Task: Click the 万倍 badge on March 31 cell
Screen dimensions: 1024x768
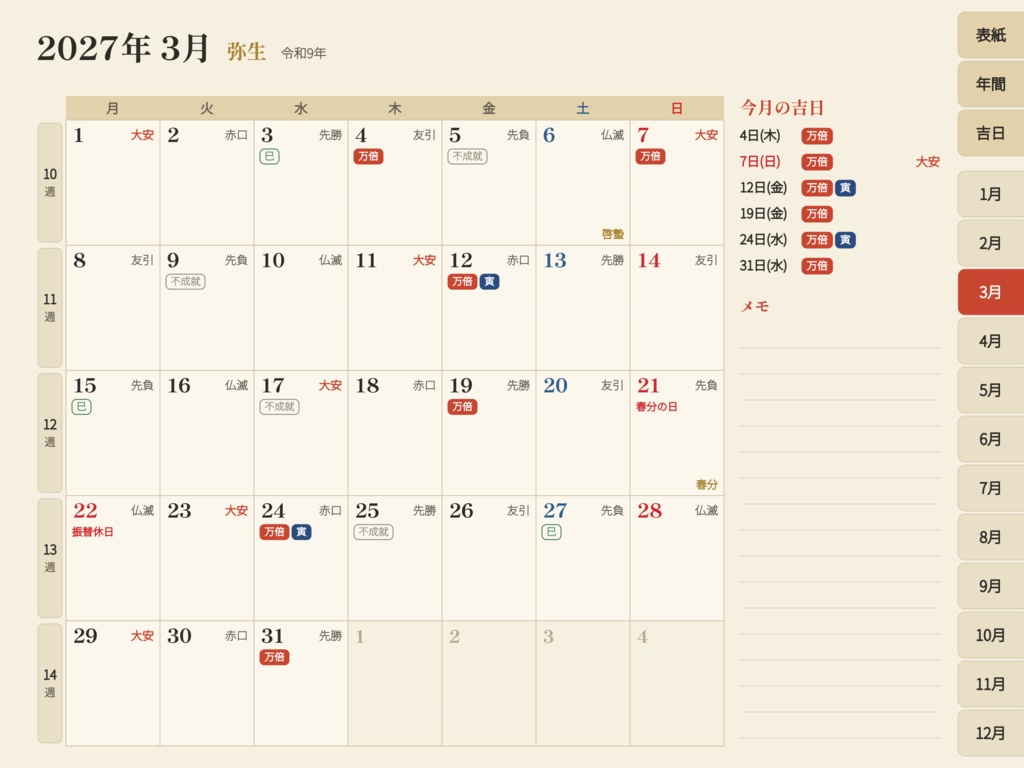Action: pyautogui.click(x=274, y=657)
